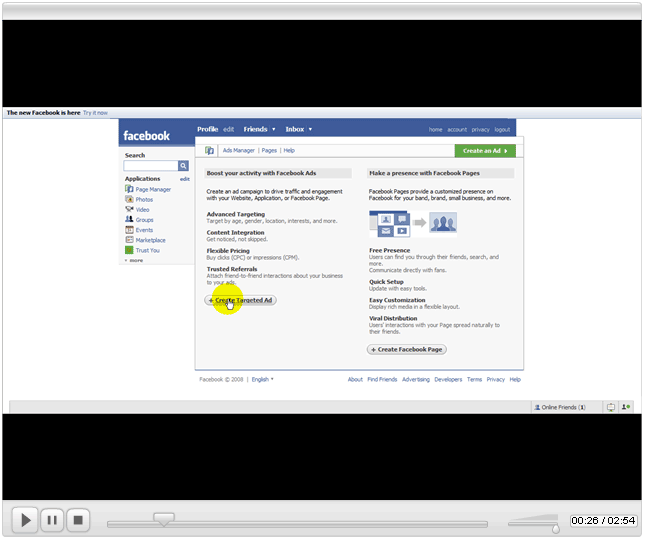Open the About footer link
This screenshot has width=646, height=542.
click(x=357, y=381)
